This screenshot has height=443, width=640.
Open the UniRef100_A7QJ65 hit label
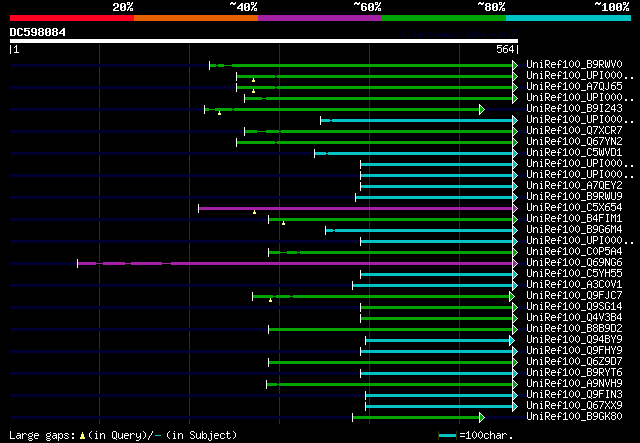pos(574,87)
